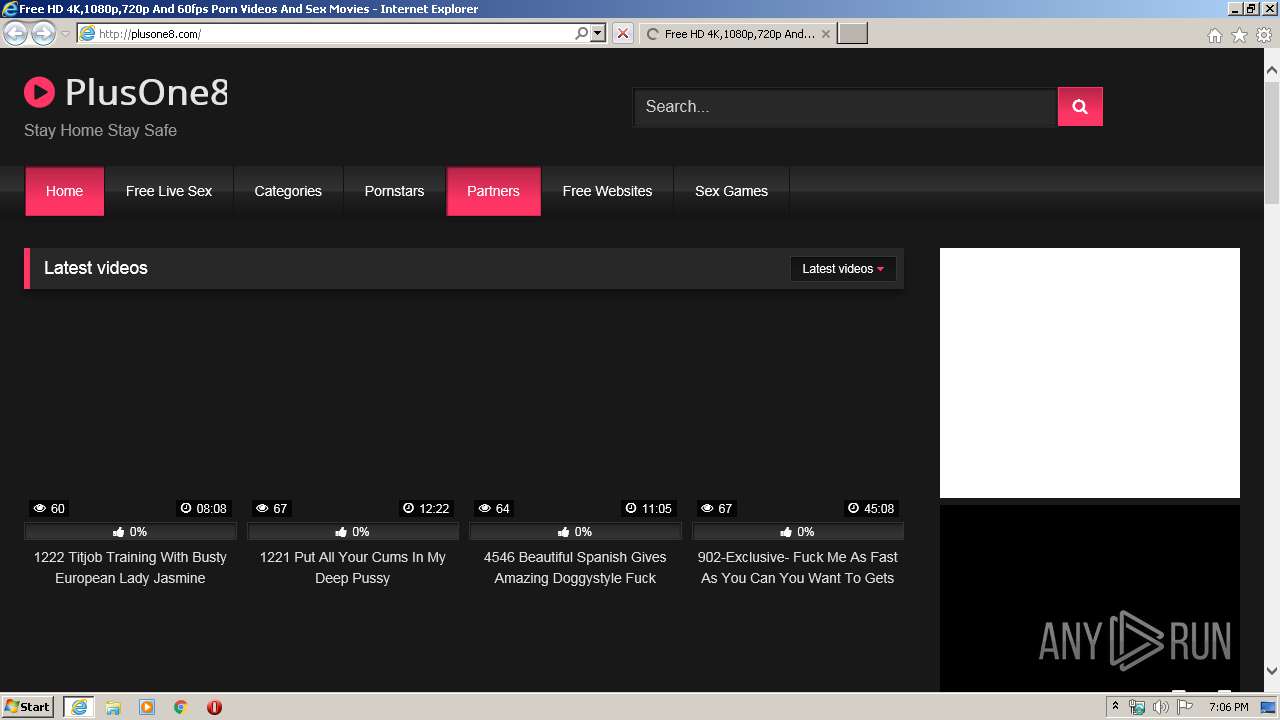Open the video title starting with 902-Exclusive
The width and height of the screenshot is (1280, 720).
click(798, 568)
